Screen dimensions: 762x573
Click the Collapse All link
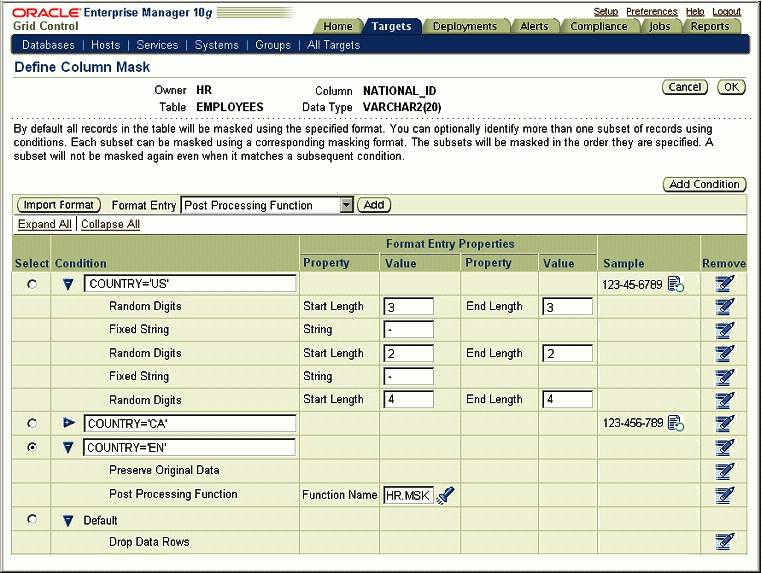(x=110, y=224)
